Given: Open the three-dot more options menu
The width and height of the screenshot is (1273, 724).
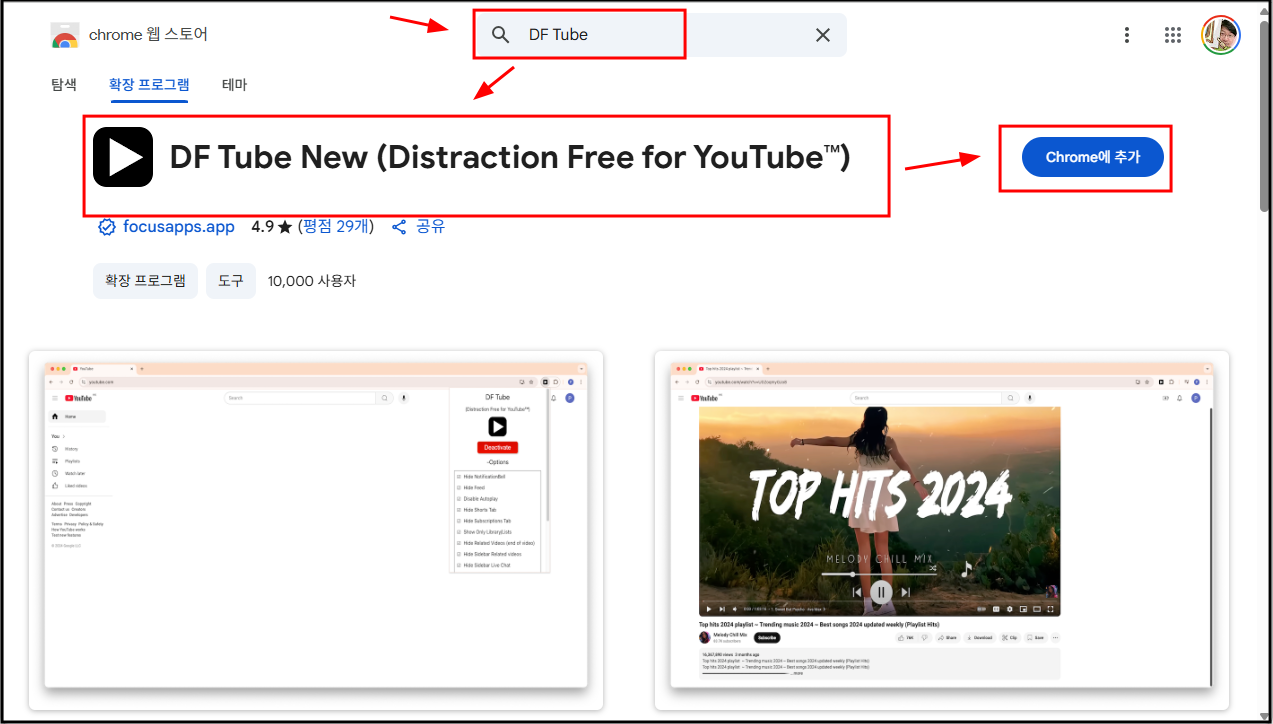Looking at the screenshot, I should tap(1127, 35).
